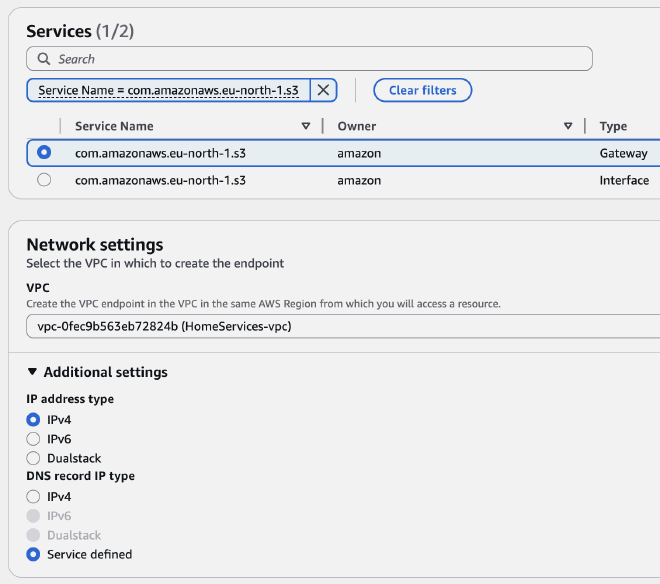Choose disabled IPv6 under DNS record IP type
The image size is (660, 584).
point(33,516)
